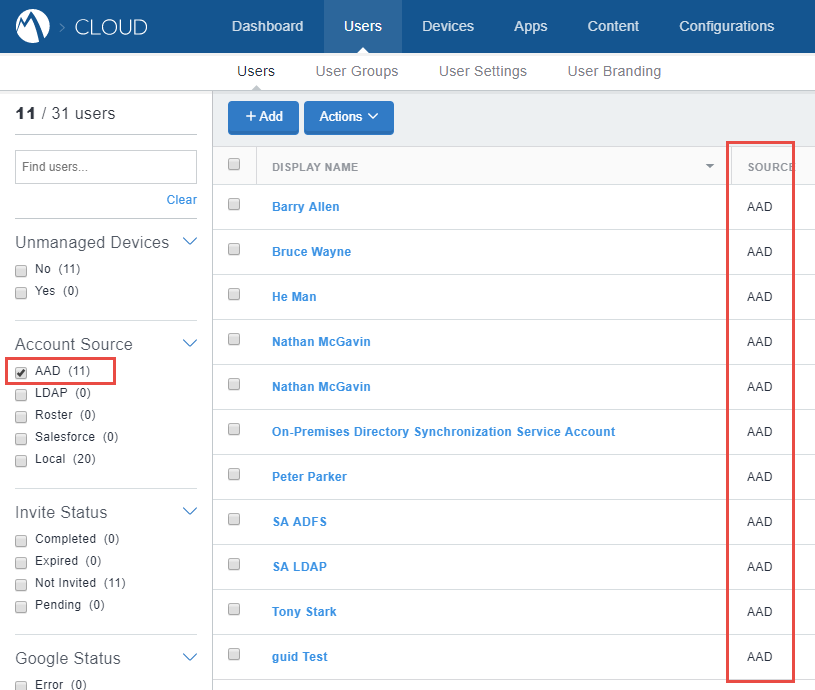This screenshot has width=815, height=690.
Task: Check the Not Invited status filter
Action: tap(20, 583)
